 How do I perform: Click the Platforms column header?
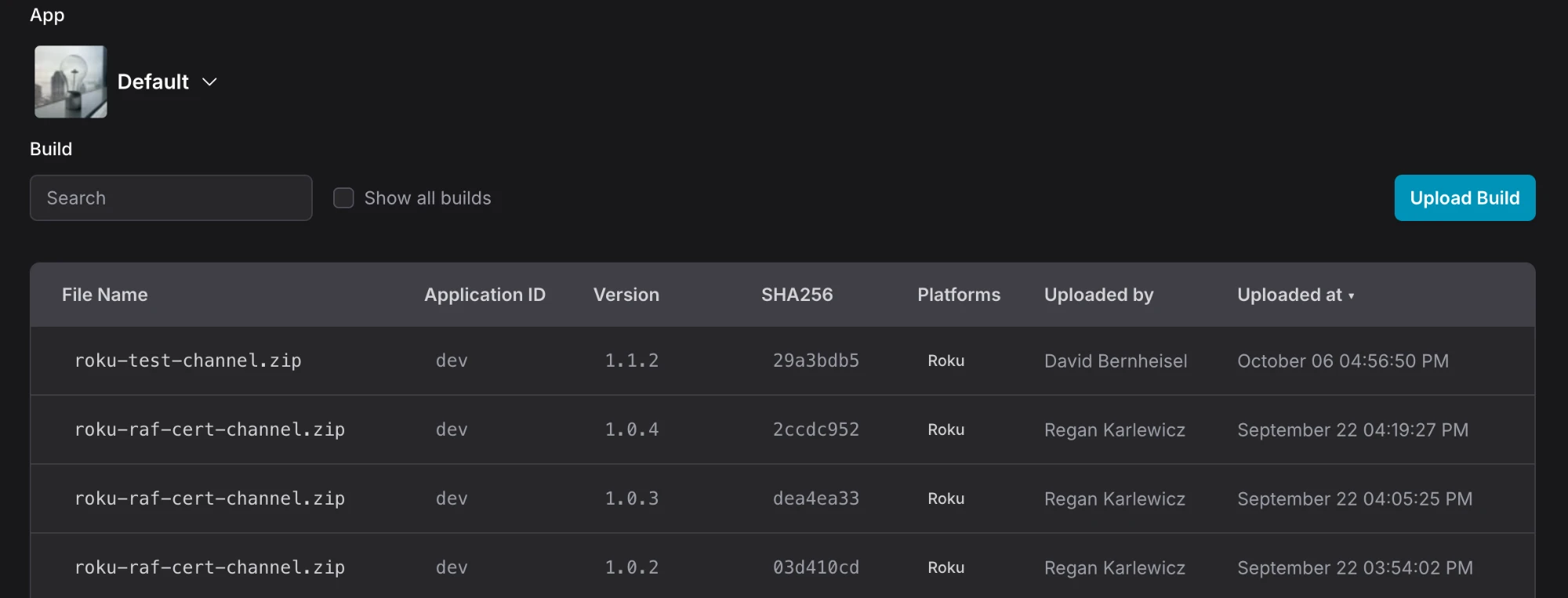pyautogui.click(x=959, y=295)
